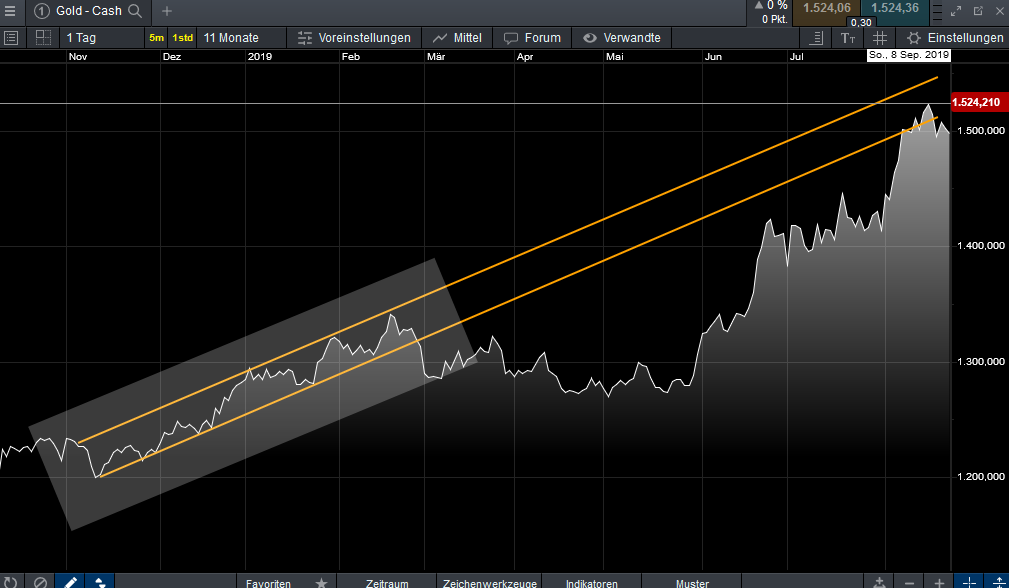The width and height of the screenshot is (1009, 588).
Task: Open the chart layout grid icon
Action: (43, 38)
